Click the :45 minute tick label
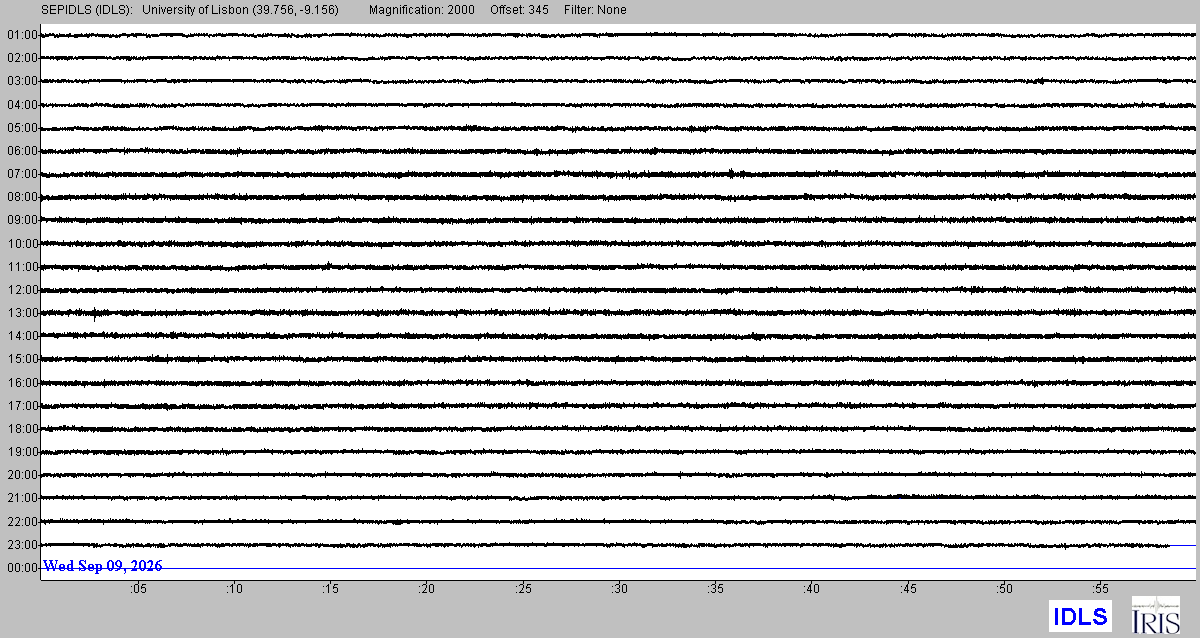1200x638 pixels. tap(909, 590)
